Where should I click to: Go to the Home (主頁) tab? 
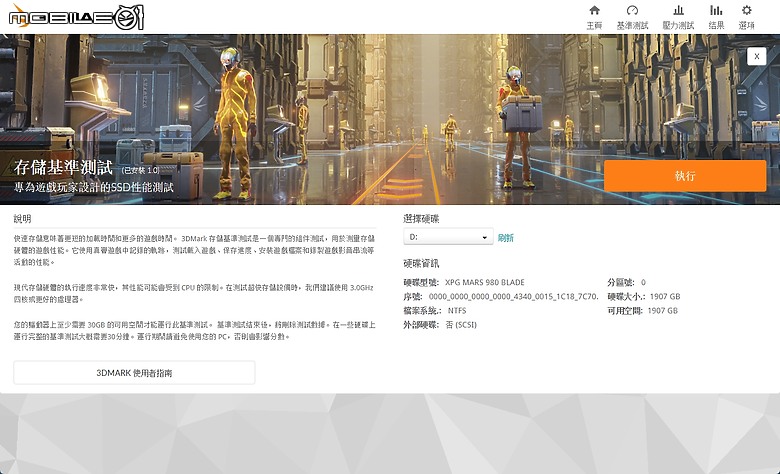pos(594,17)
